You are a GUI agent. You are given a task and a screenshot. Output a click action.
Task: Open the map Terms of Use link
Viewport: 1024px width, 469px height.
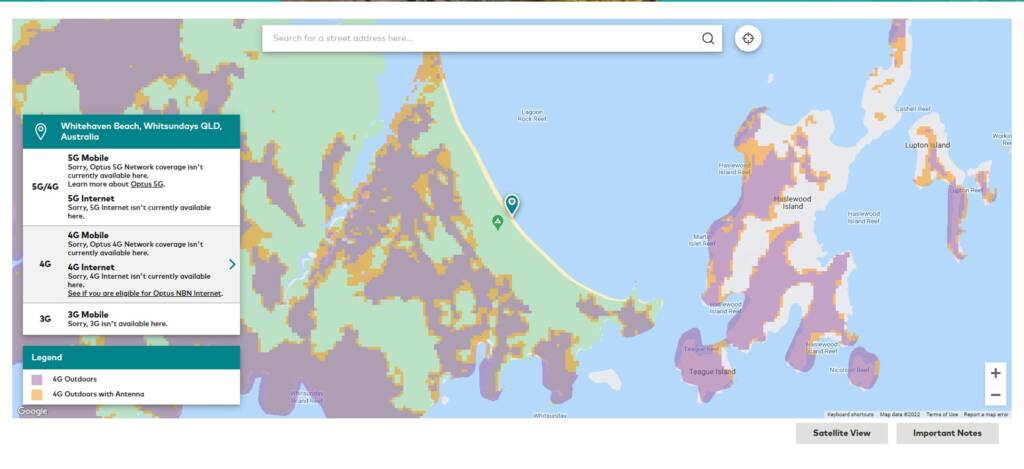pos(942,414)
